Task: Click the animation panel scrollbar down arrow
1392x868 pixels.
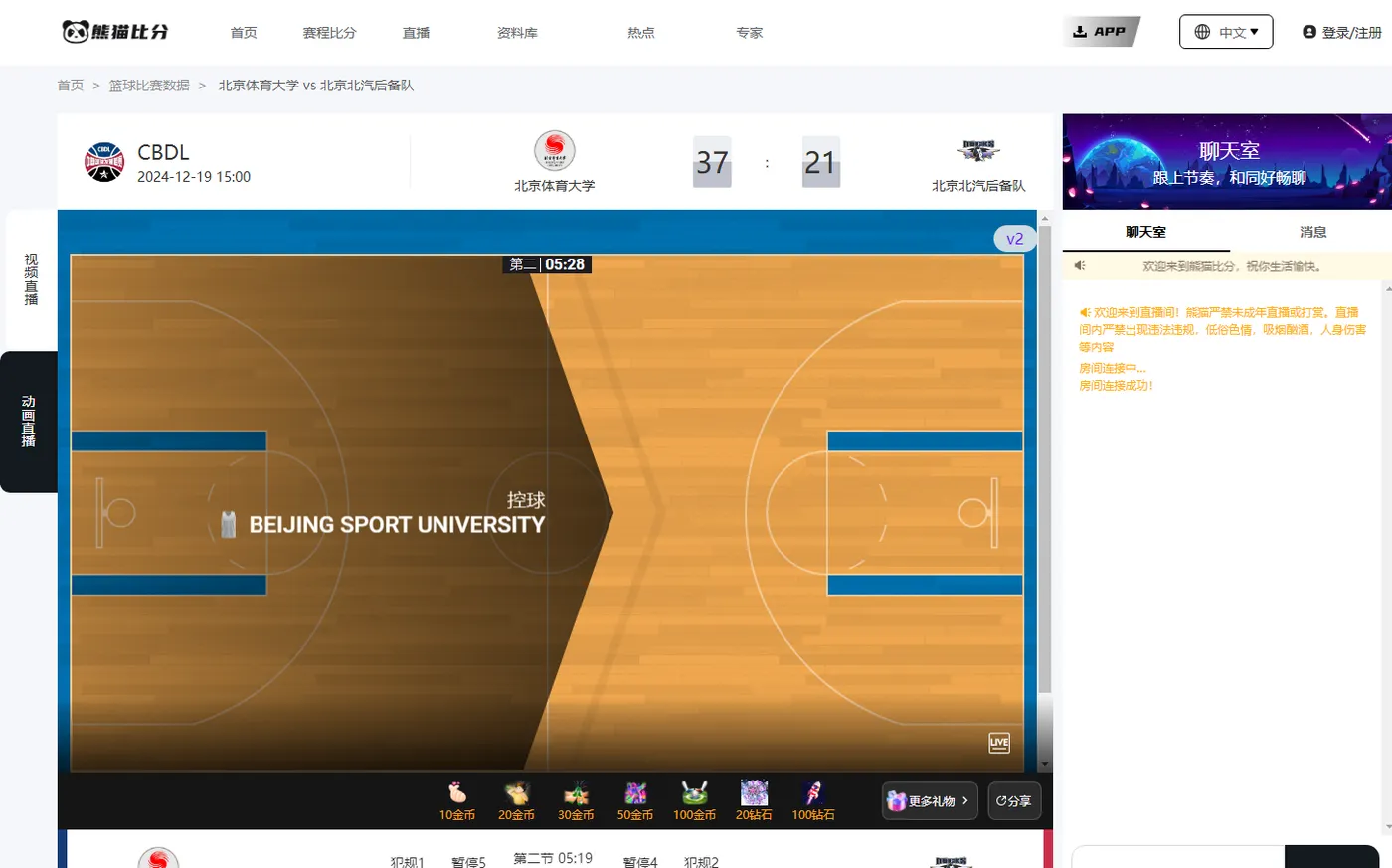Action: pyautogui.click(x=1044, y=764)
